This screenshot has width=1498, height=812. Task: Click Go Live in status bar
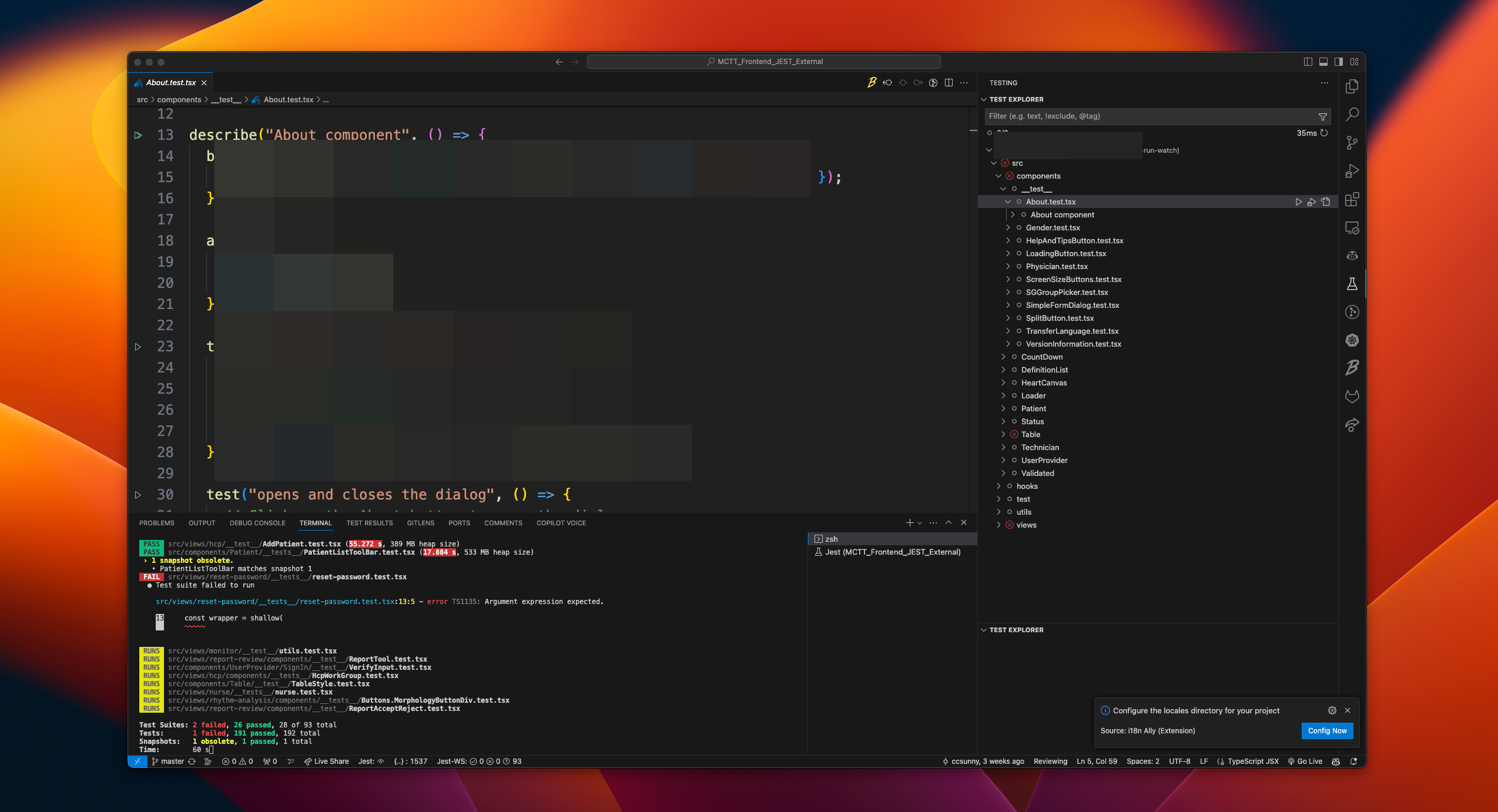tap(1305, 761)
